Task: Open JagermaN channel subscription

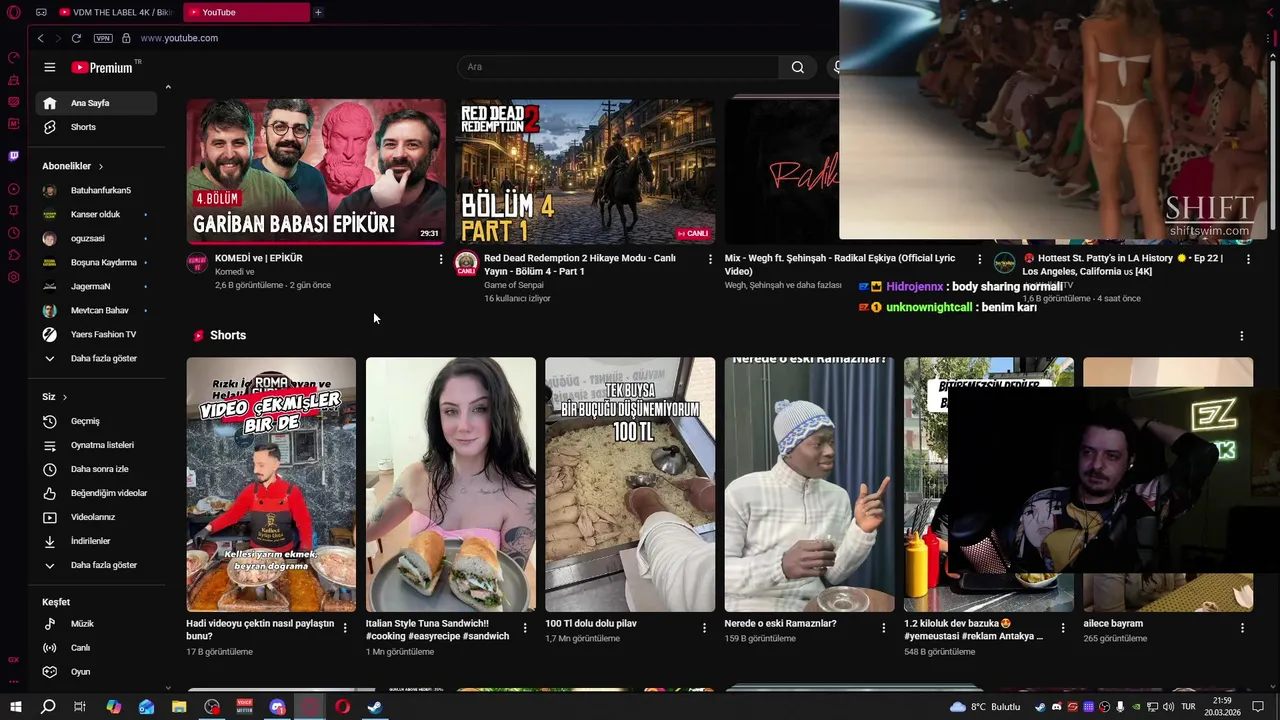Action: [x=96, y=286]
